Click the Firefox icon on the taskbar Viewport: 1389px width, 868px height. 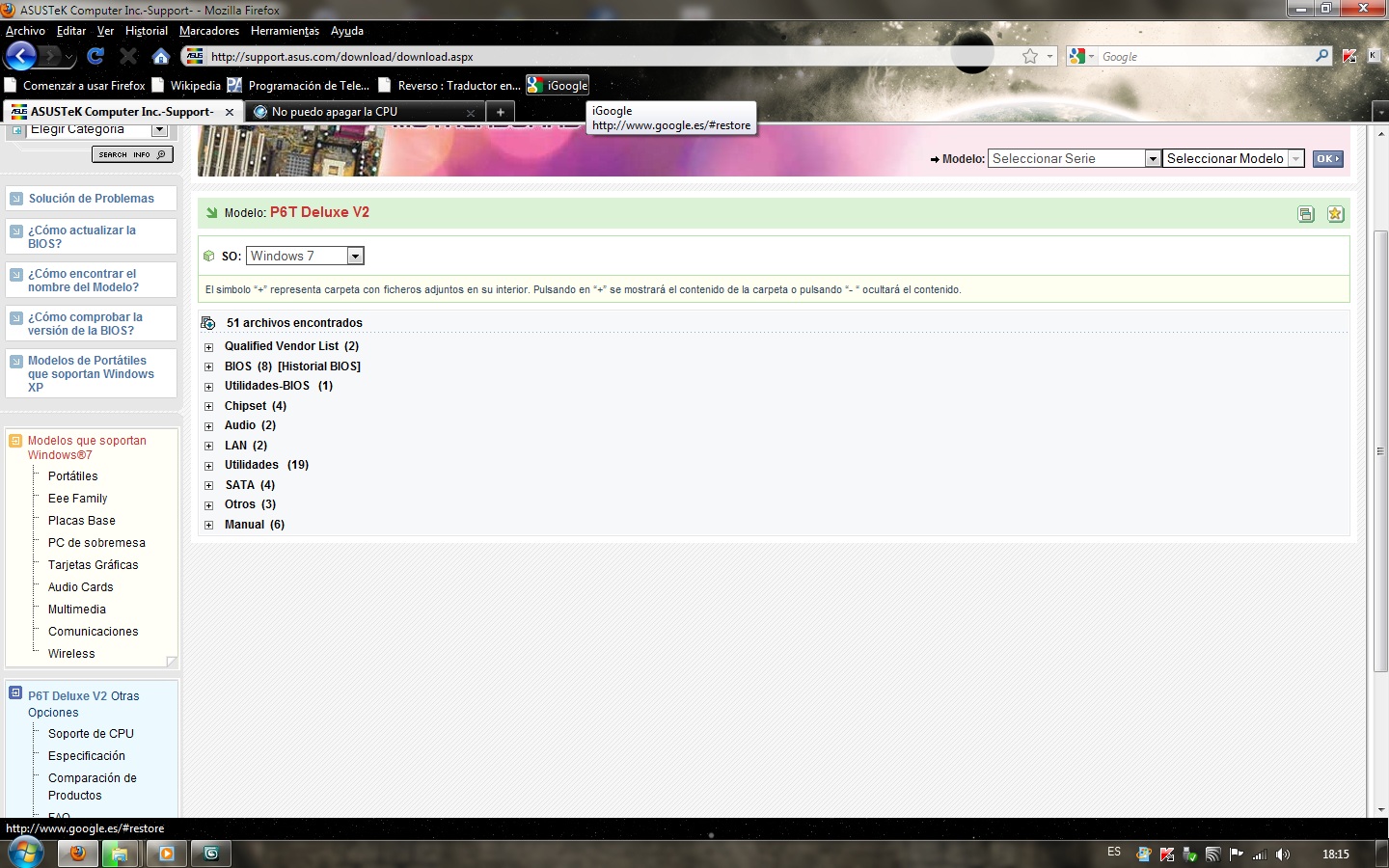tap(78, 854)
